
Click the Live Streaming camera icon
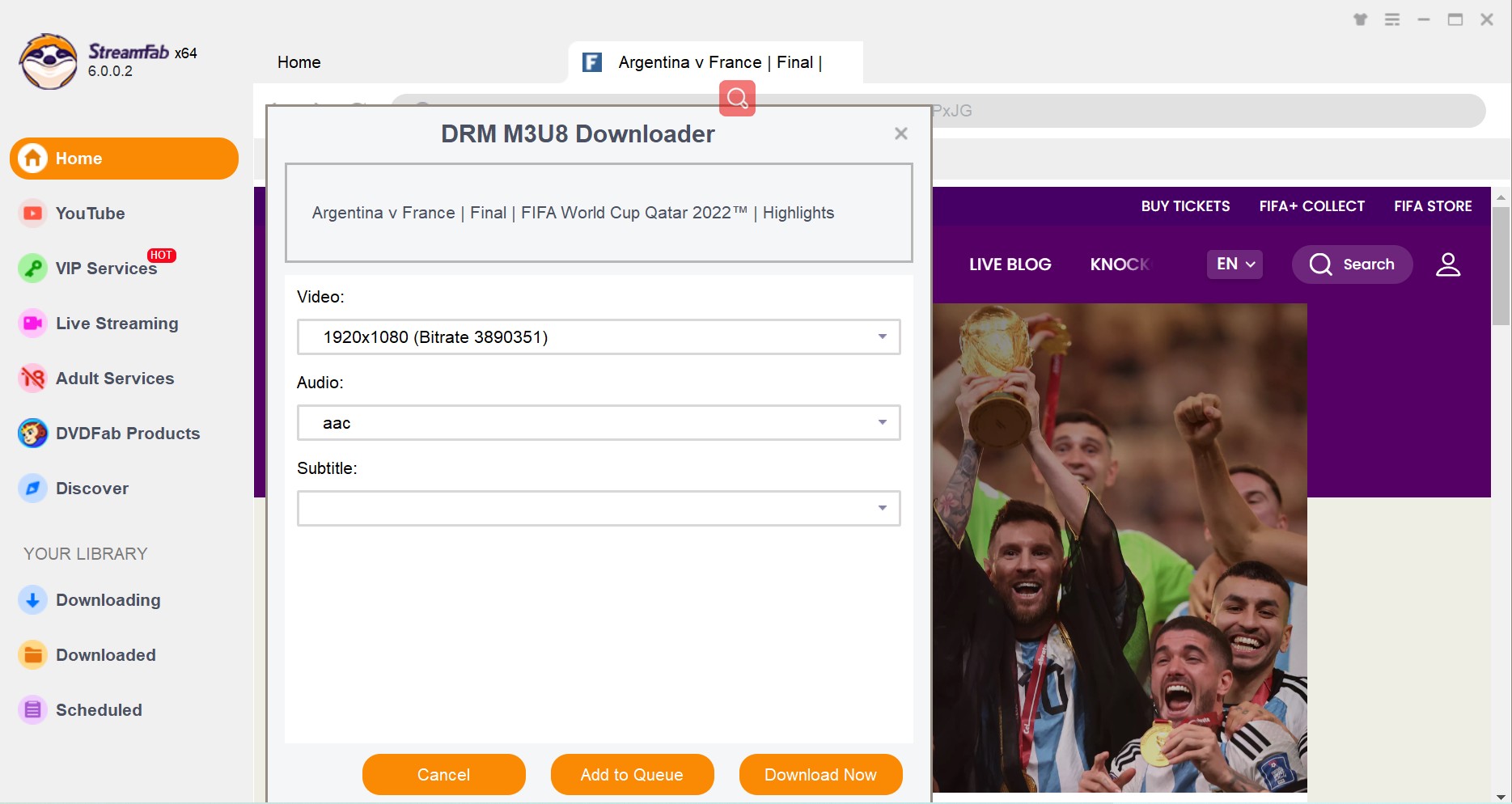33,324
